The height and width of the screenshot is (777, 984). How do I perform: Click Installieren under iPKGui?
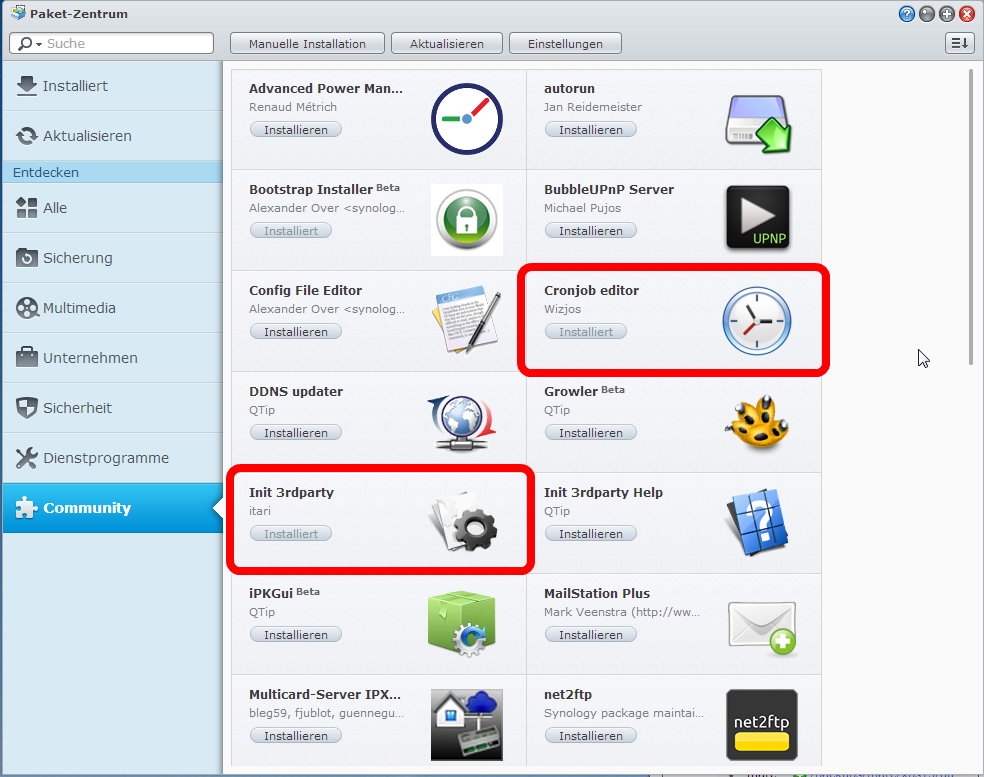tap(296, 635)
